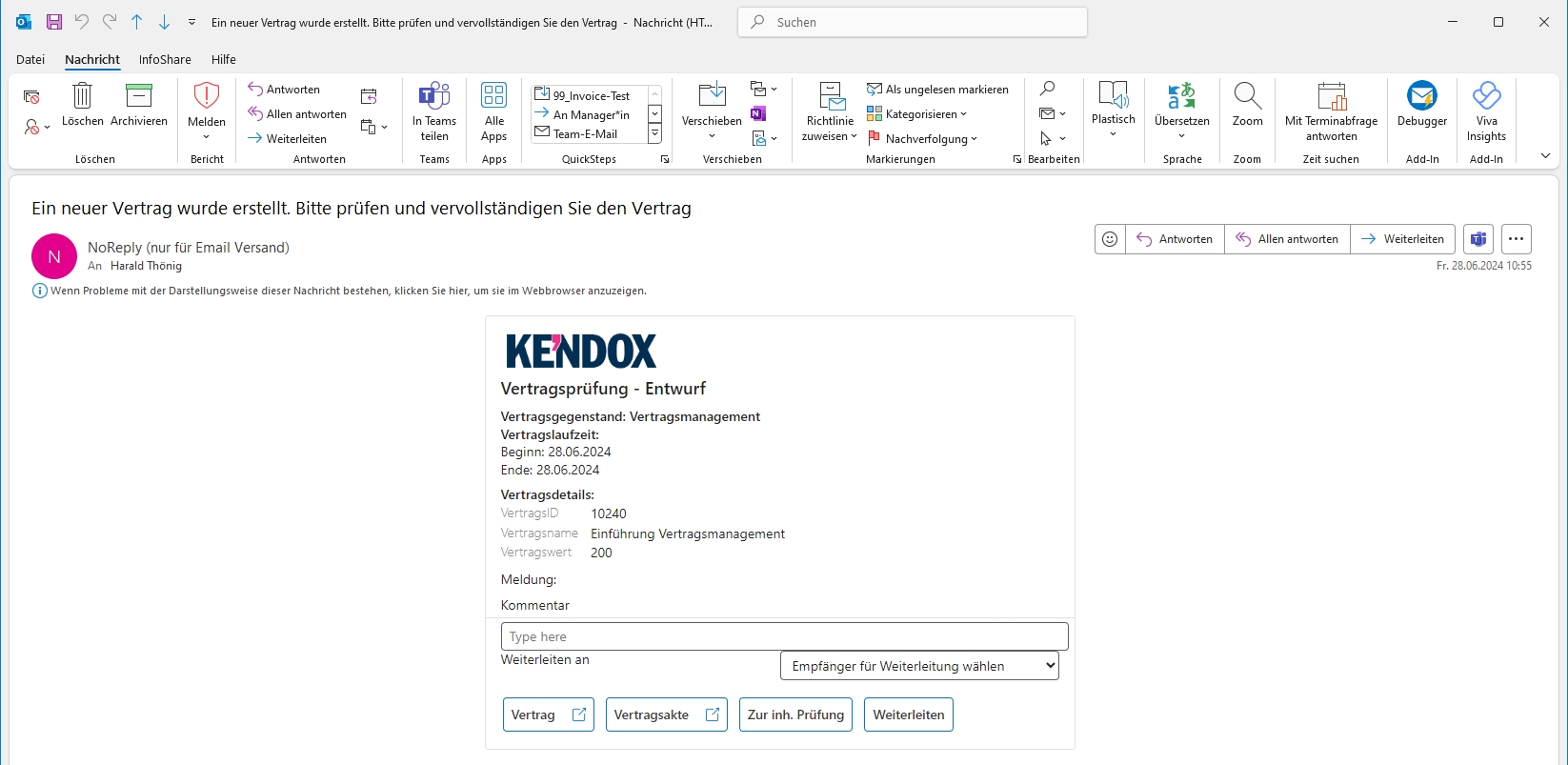Go to previous item with the up arrow

click(x=137, y=22)
